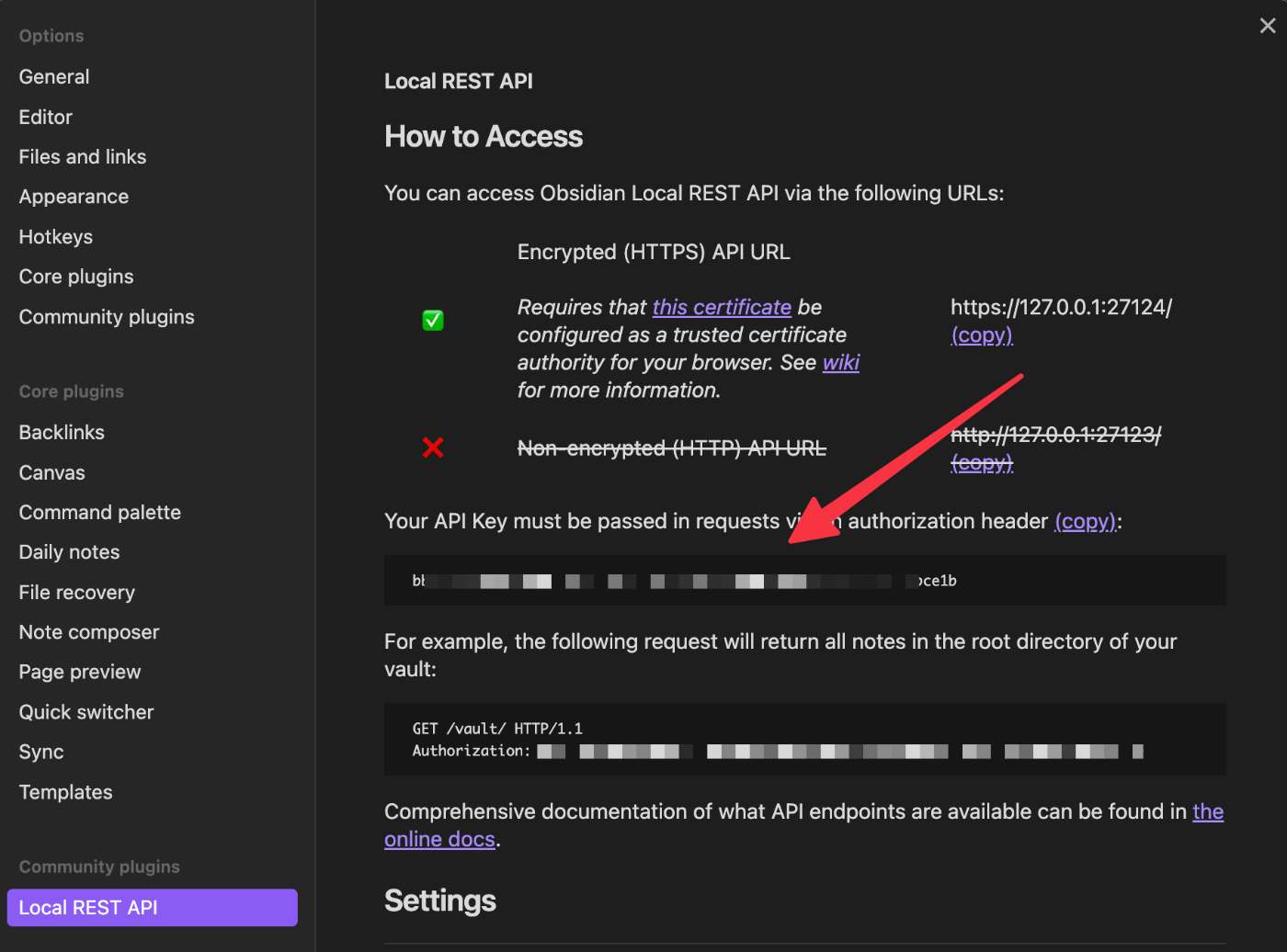Click the 'Settings' heading

click(x=440, y=901)
